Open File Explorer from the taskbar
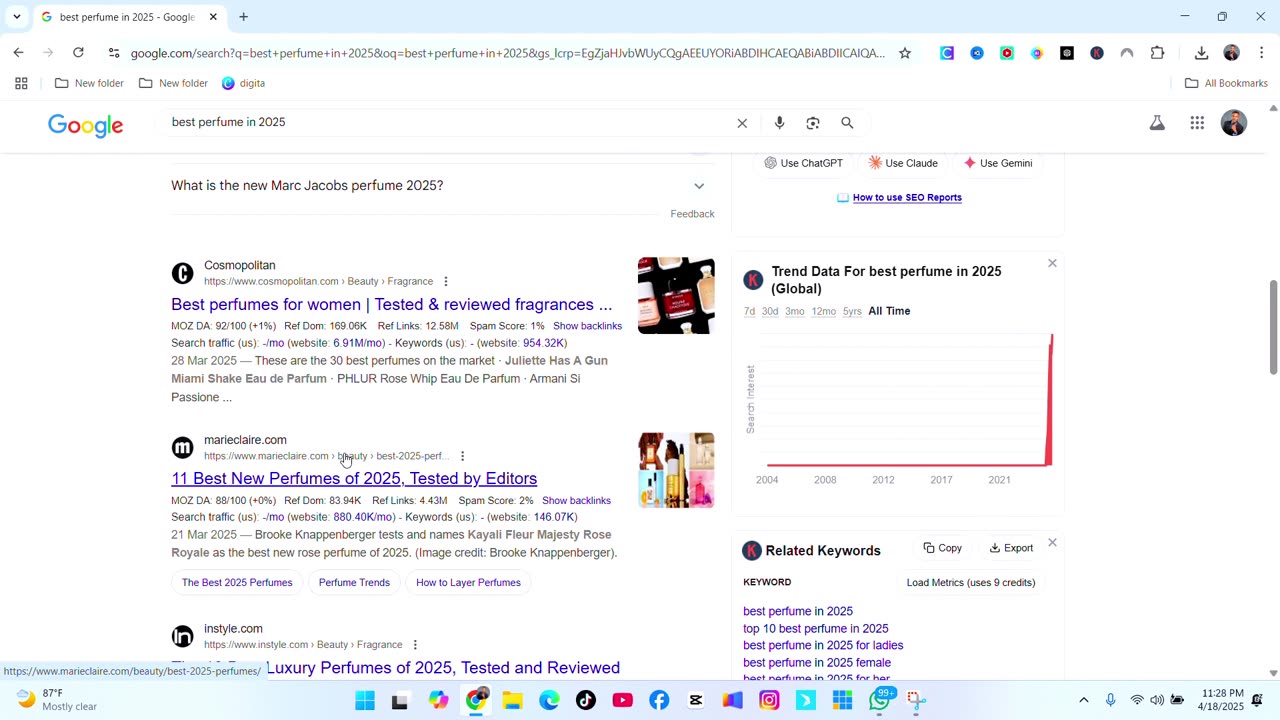Viewport: 1280px width, 720px height. click(x=512, y=700)
